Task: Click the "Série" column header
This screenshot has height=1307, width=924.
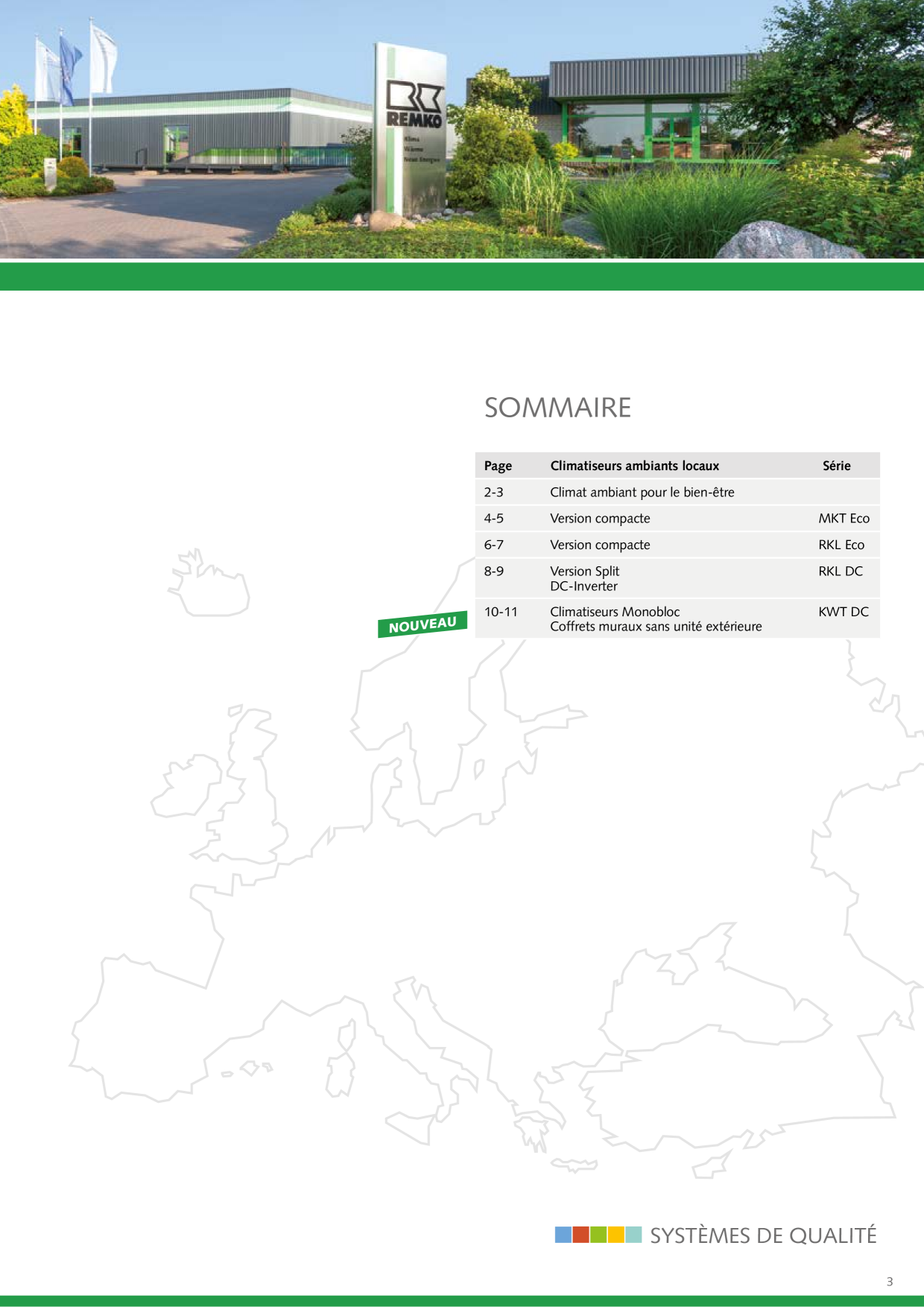Action: pyautogui.click(x=836, y=466)
